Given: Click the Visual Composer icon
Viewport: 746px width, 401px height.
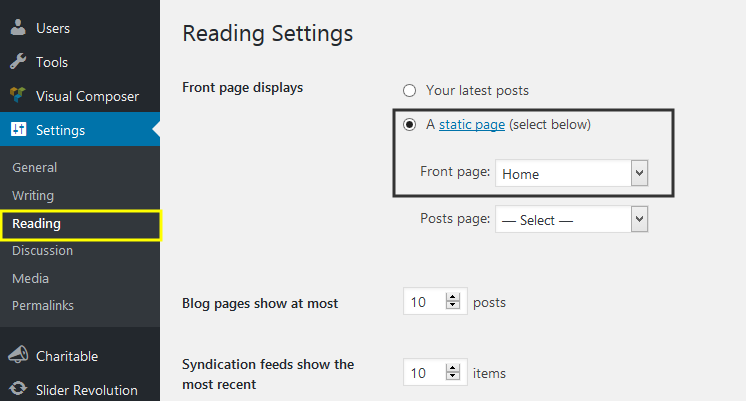Looking at the screenshot, I should (18, 96).
